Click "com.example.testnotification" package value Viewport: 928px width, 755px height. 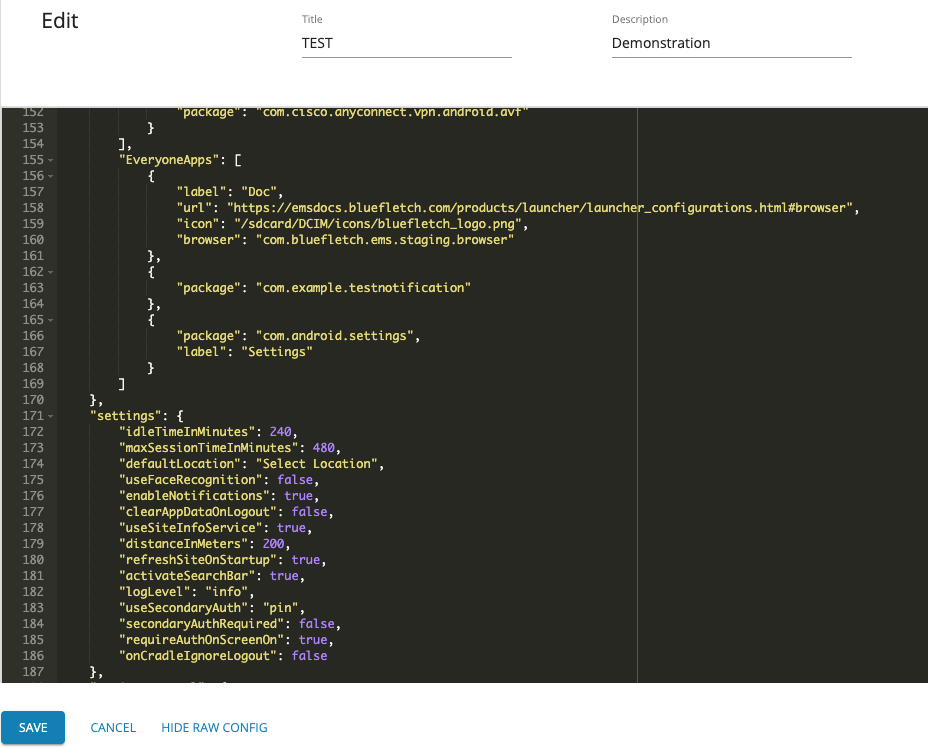363,288
